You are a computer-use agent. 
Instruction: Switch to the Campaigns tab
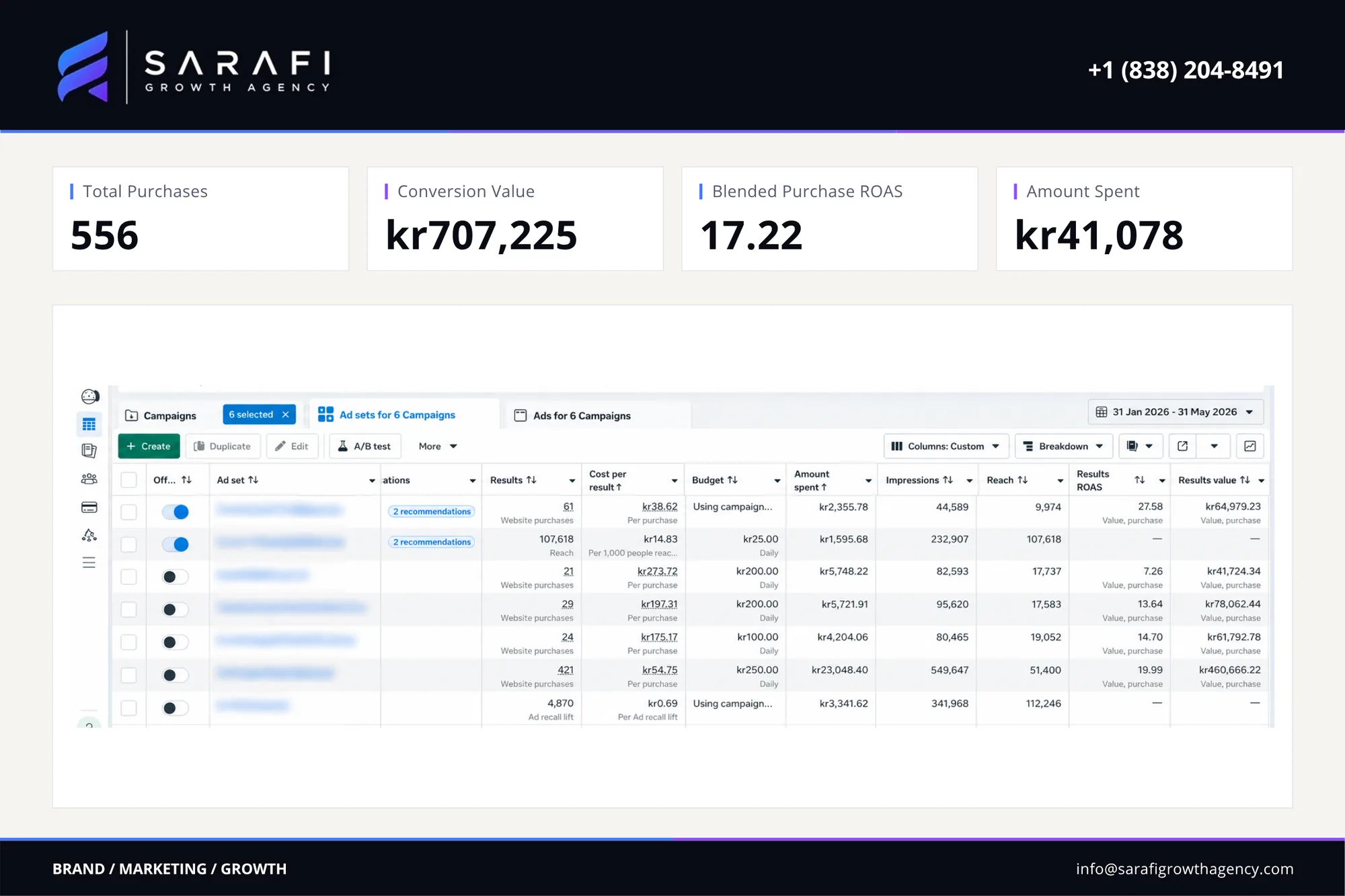[x=161, y=415]
